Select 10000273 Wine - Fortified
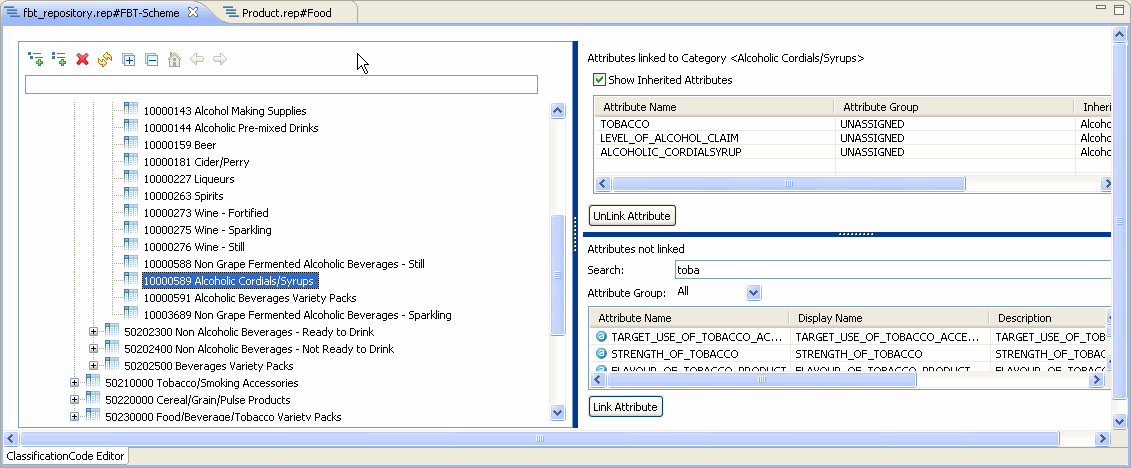This screenshot has height=468, width=1131. click(206, 213)
